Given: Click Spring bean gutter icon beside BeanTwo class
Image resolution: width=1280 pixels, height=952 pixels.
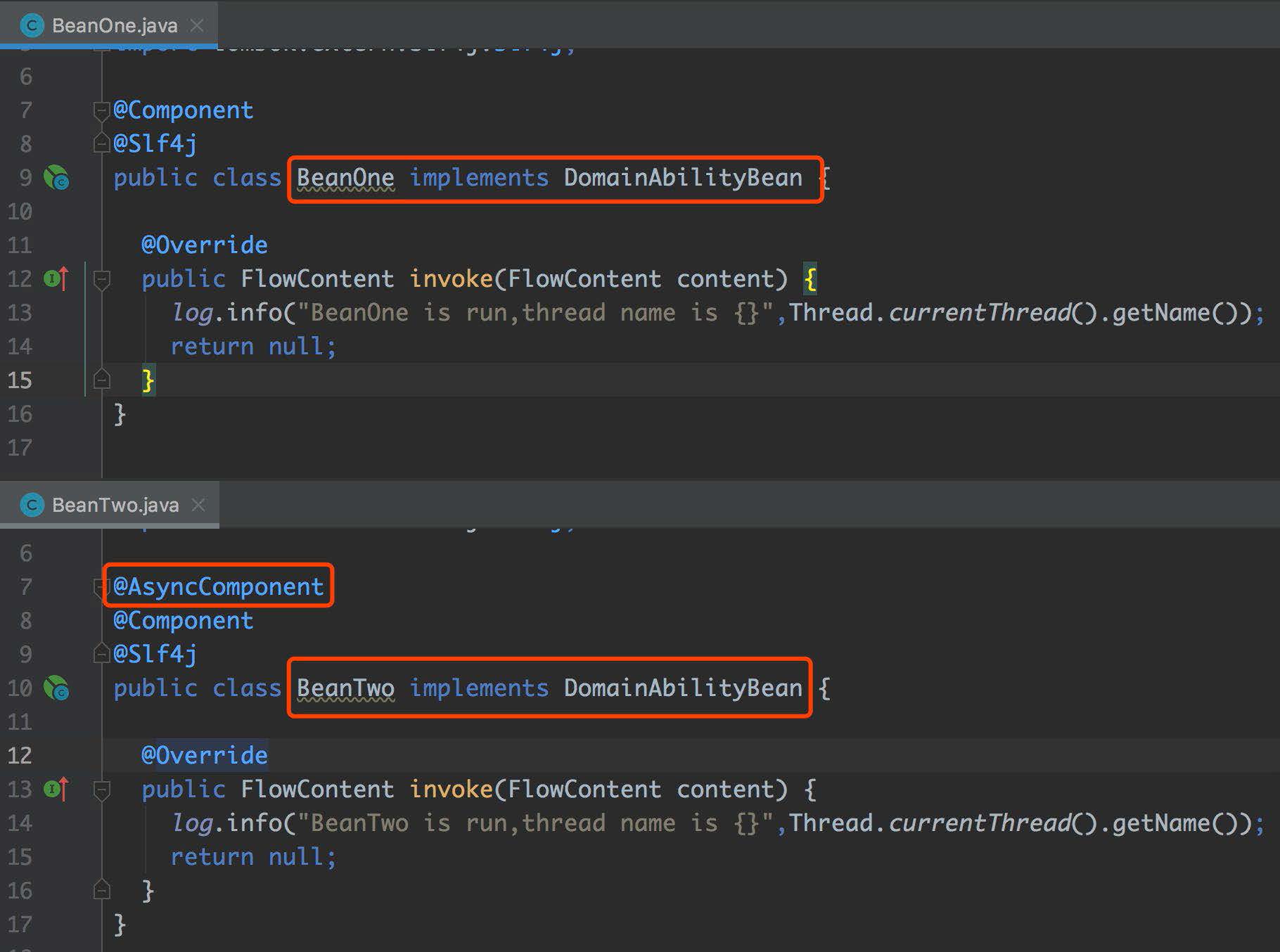Looking at the screenshot, I should tap(56, 688).
